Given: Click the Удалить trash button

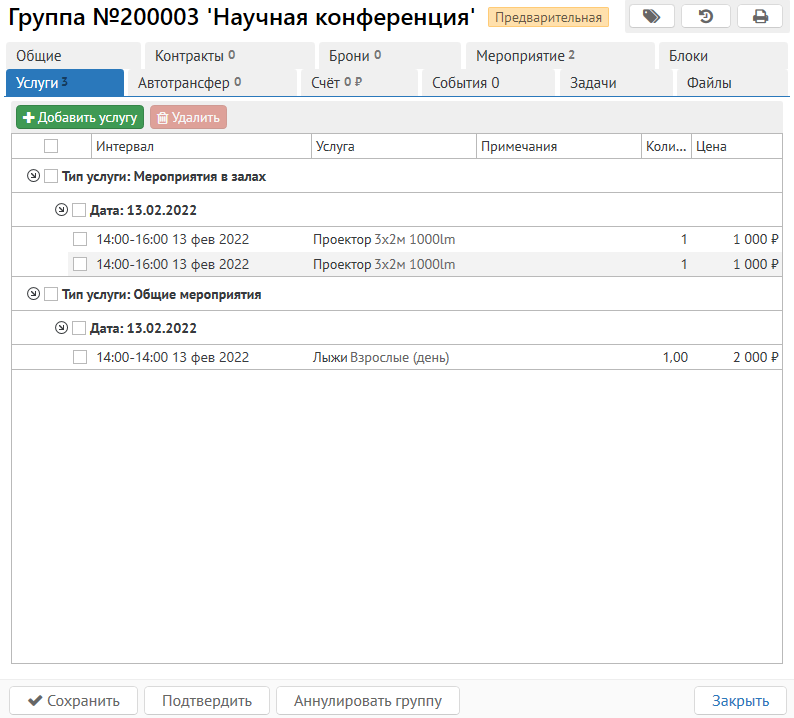Looking at the screenshot, I should click(188, 118).
